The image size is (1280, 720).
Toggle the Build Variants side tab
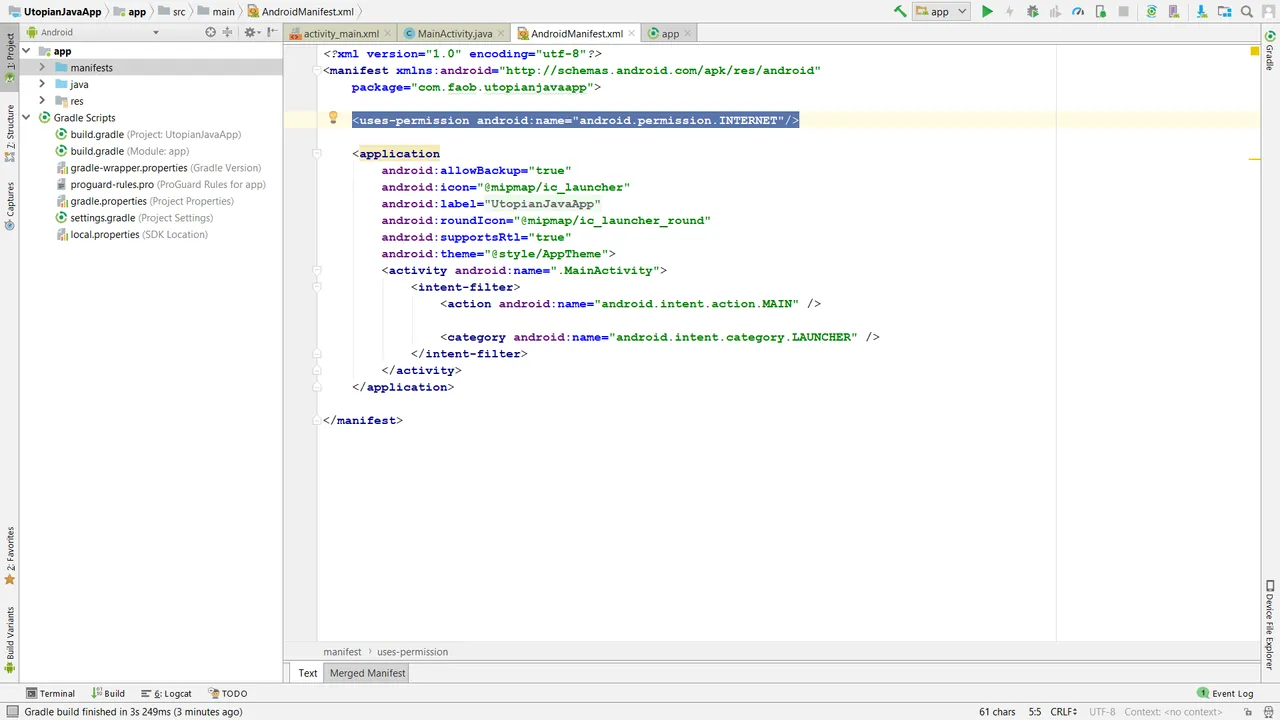click(10, 640)
